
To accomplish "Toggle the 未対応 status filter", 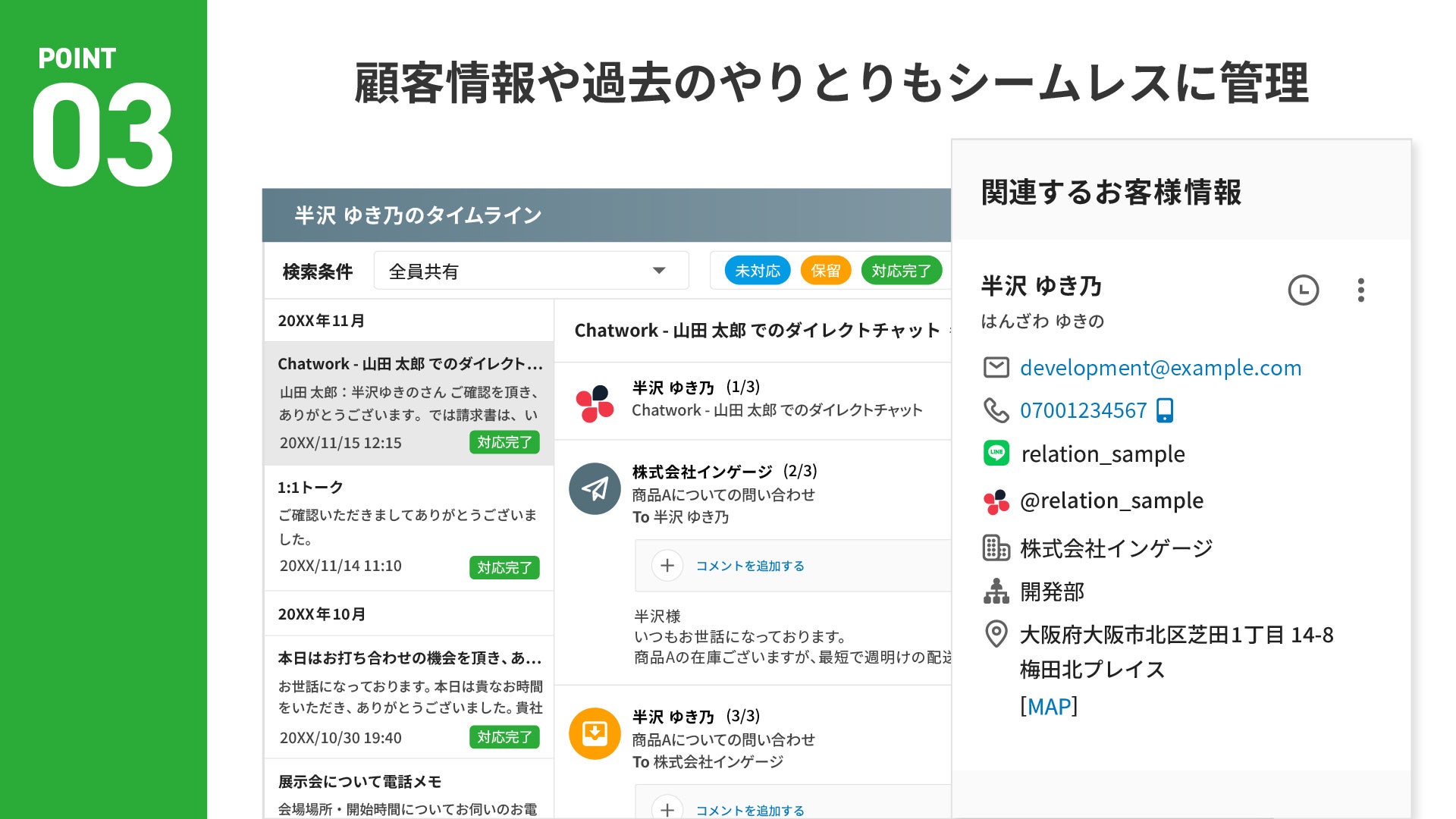I will pos(757,271).
